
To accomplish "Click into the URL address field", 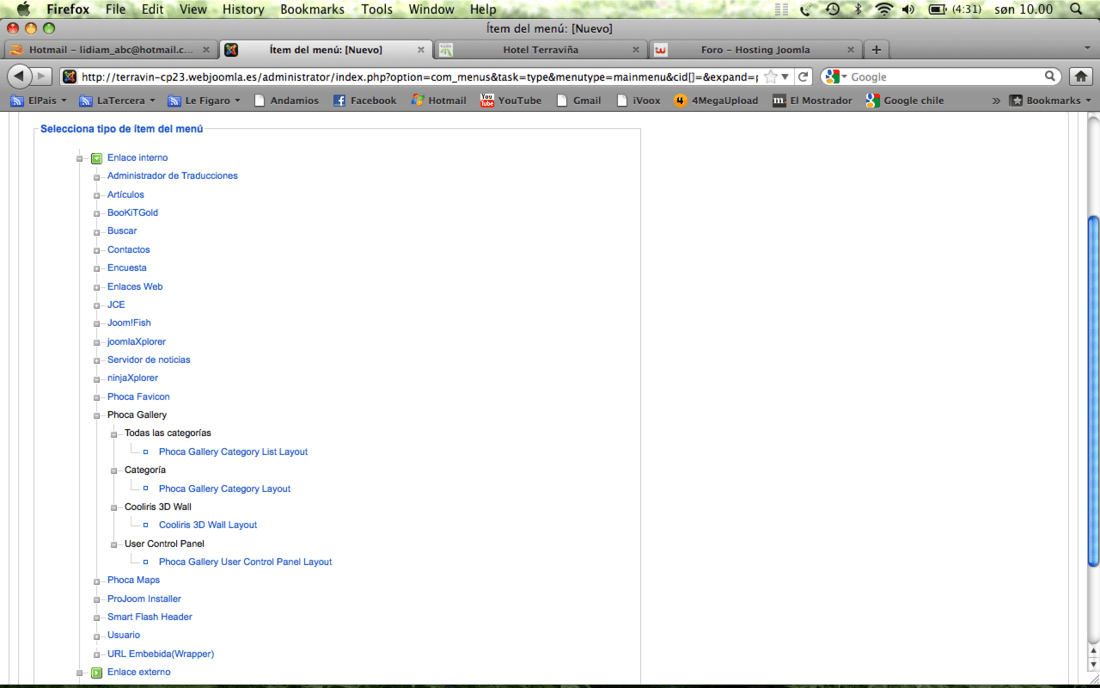I will [x=420, y=76].
